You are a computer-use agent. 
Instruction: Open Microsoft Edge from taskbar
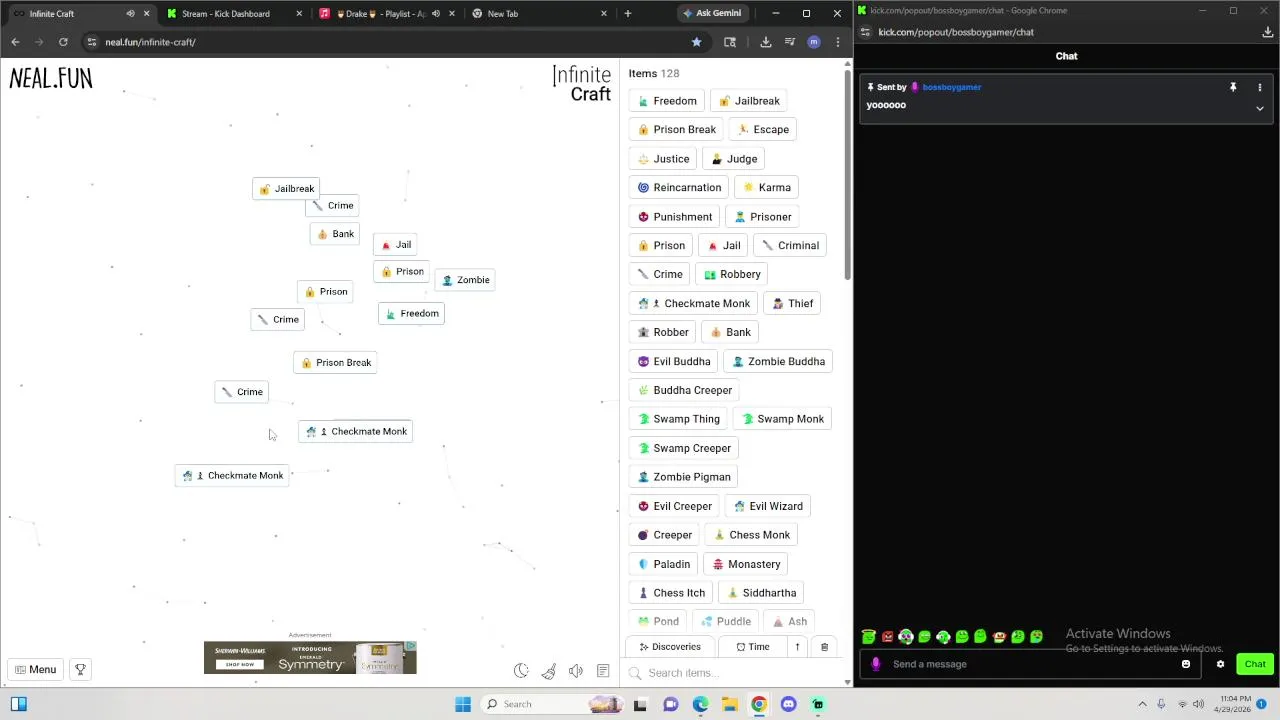point(700,705)
